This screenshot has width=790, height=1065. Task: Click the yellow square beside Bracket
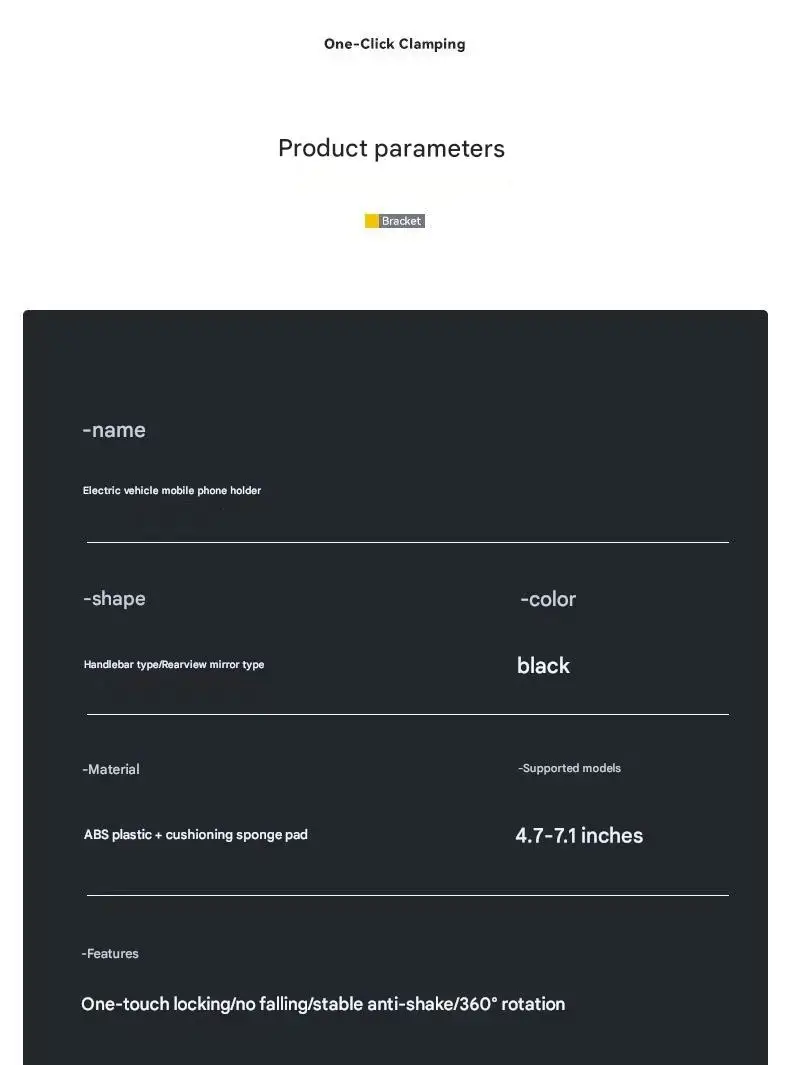tap(371, 221)
